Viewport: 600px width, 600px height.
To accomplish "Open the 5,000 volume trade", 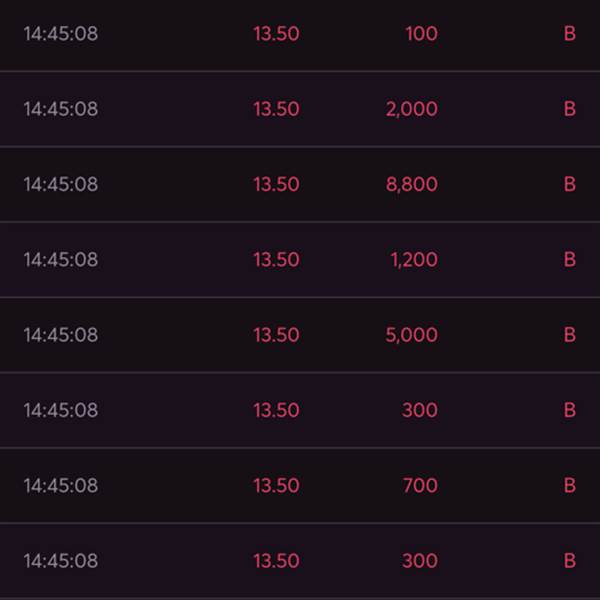I will (x=411, y=335).
